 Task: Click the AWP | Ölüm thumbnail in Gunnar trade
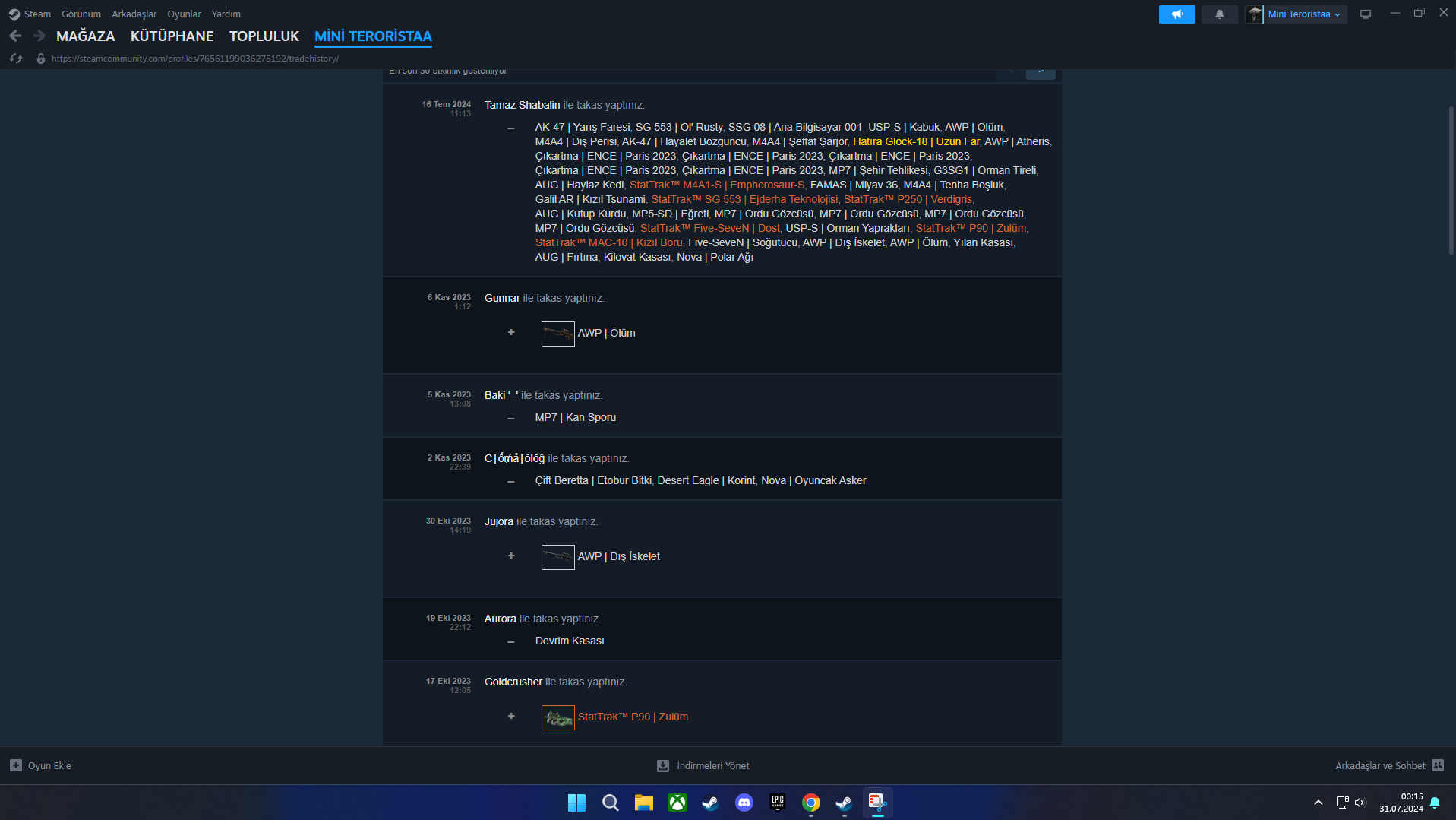click(x=558, y=334)
